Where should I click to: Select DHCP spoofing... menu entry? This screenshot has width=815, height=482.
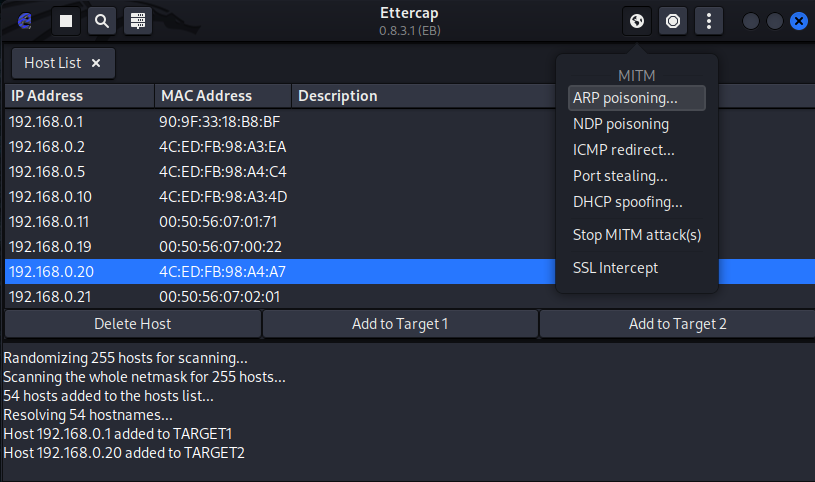[637, 202]
